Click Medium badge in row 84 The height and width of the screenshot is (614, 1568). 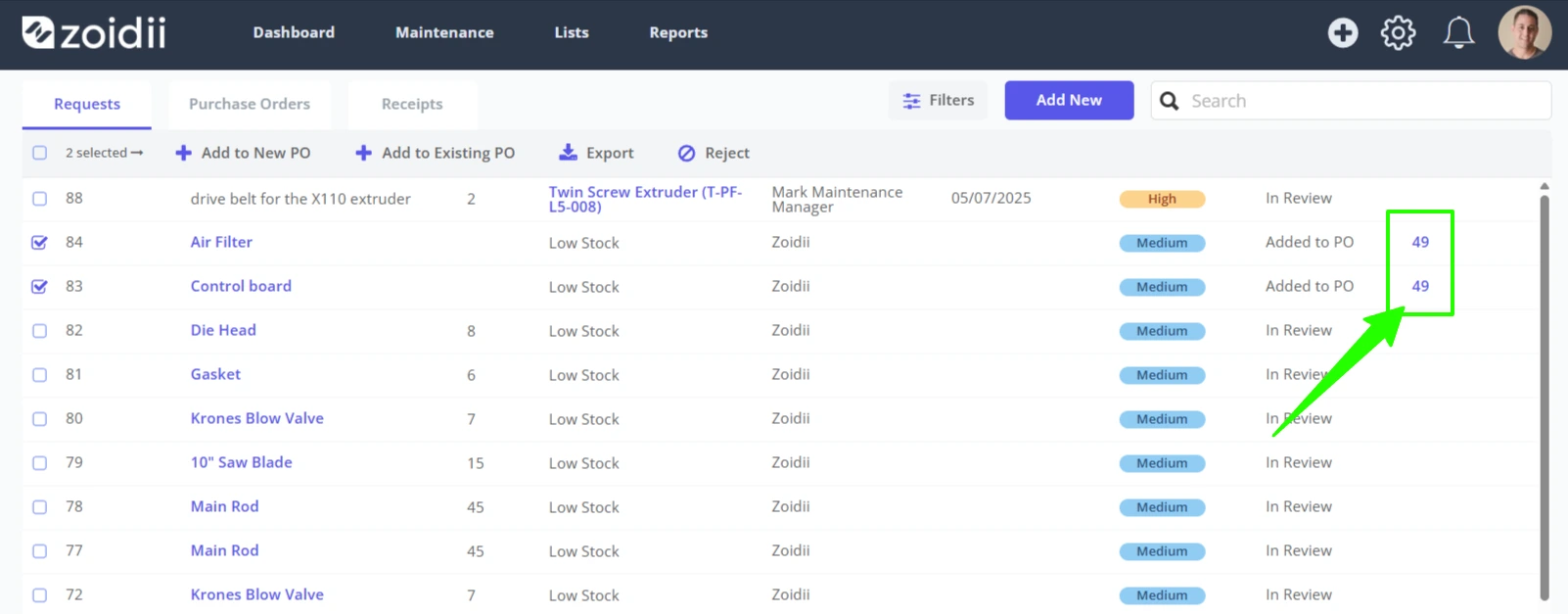coord(1162,243)
